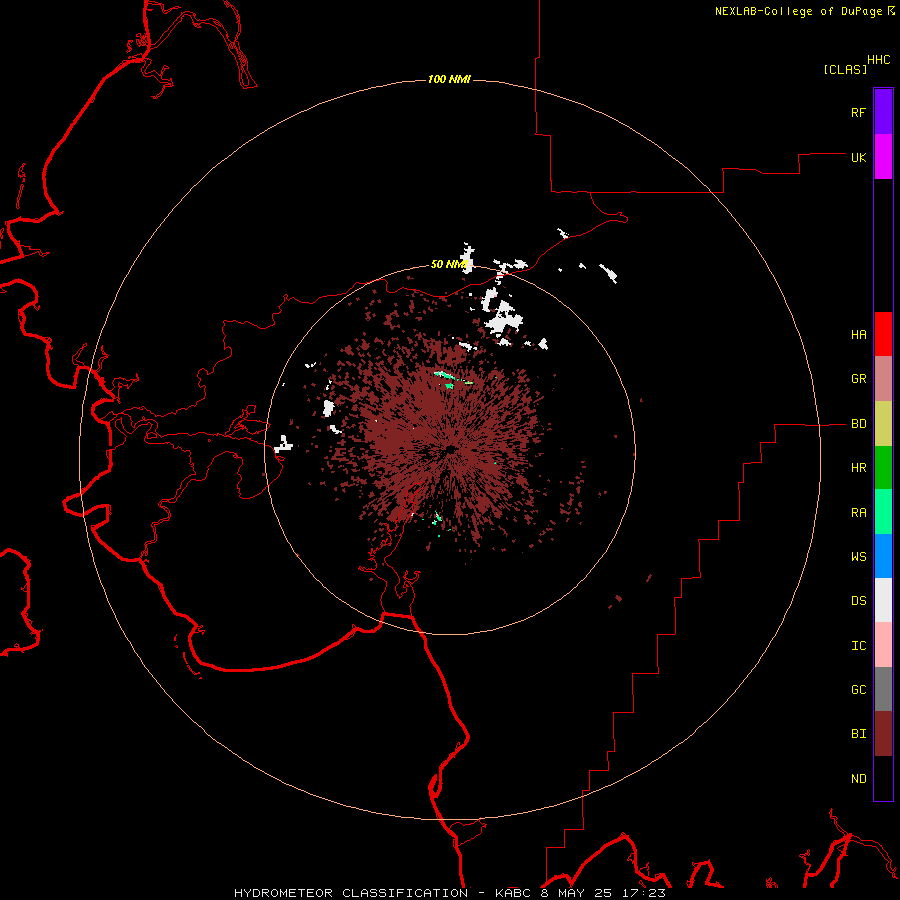Select the BD yellow legend swatch
Screen dimensions: 900x900
883,424
